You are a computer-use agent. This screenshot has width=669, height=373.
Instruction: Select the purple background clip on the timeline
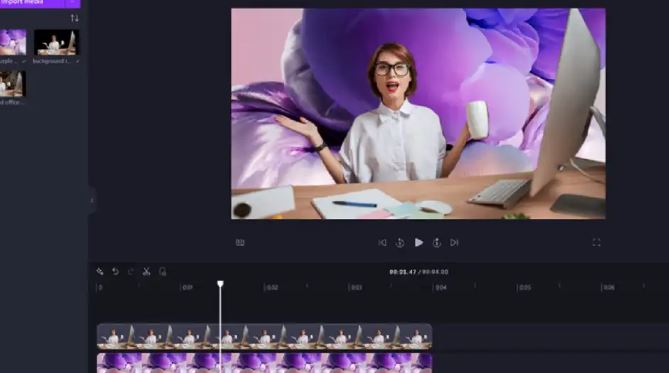click(x=265, y=363)
